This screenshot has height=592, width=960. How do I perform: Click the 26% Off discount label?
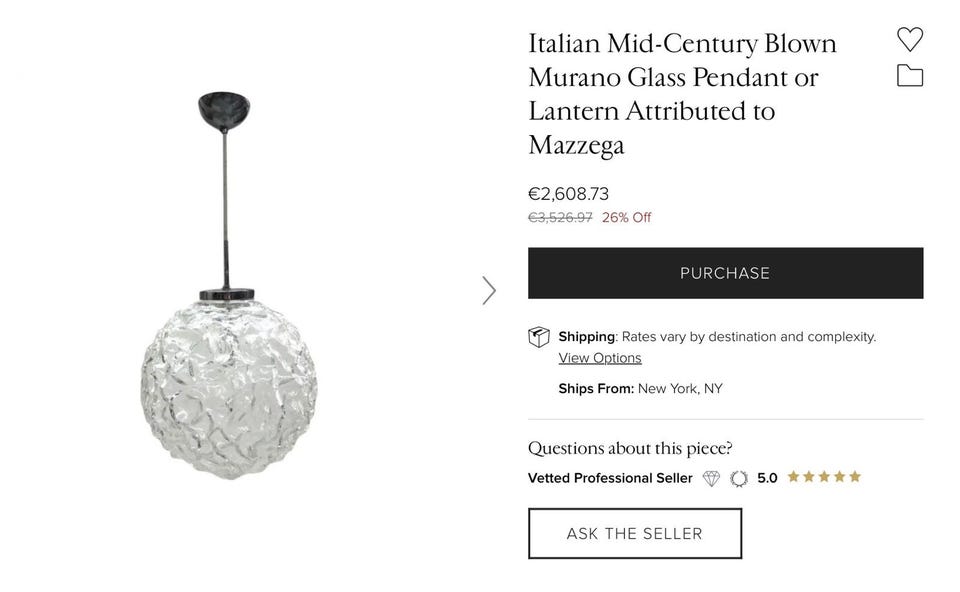coord(626,217)
